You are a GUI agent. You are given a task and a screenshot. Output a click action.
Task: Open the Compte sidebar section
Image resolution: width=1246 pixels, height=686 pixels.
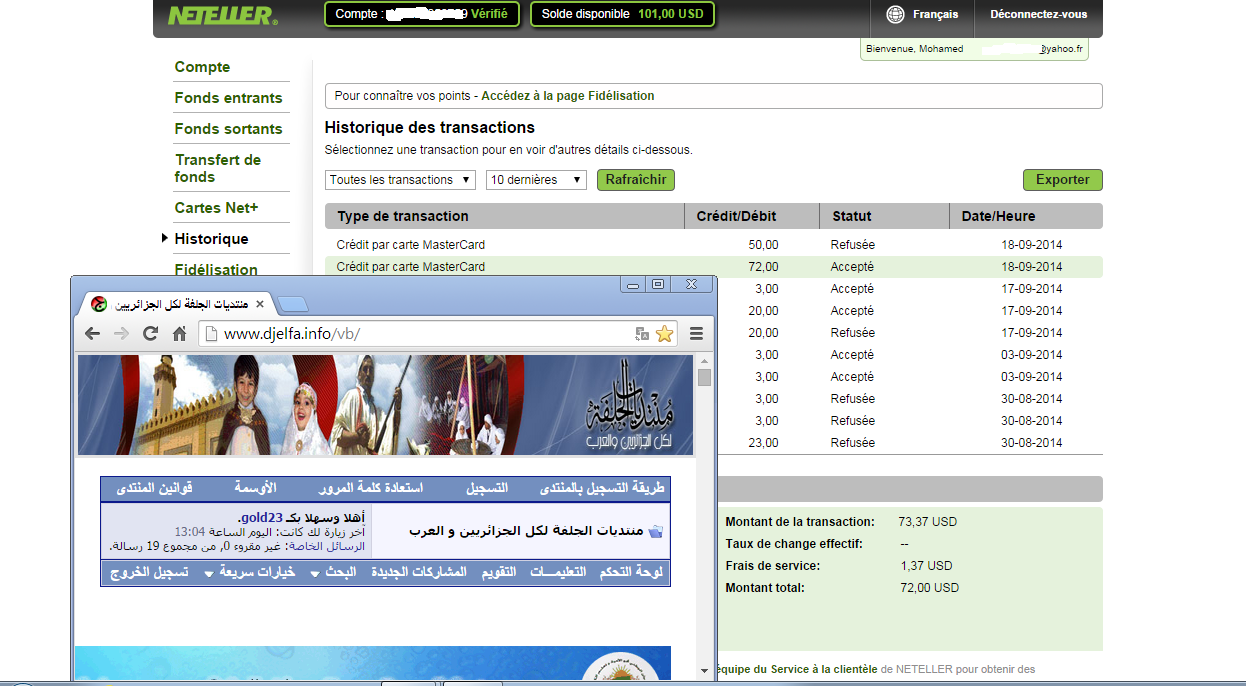[202, 67]
